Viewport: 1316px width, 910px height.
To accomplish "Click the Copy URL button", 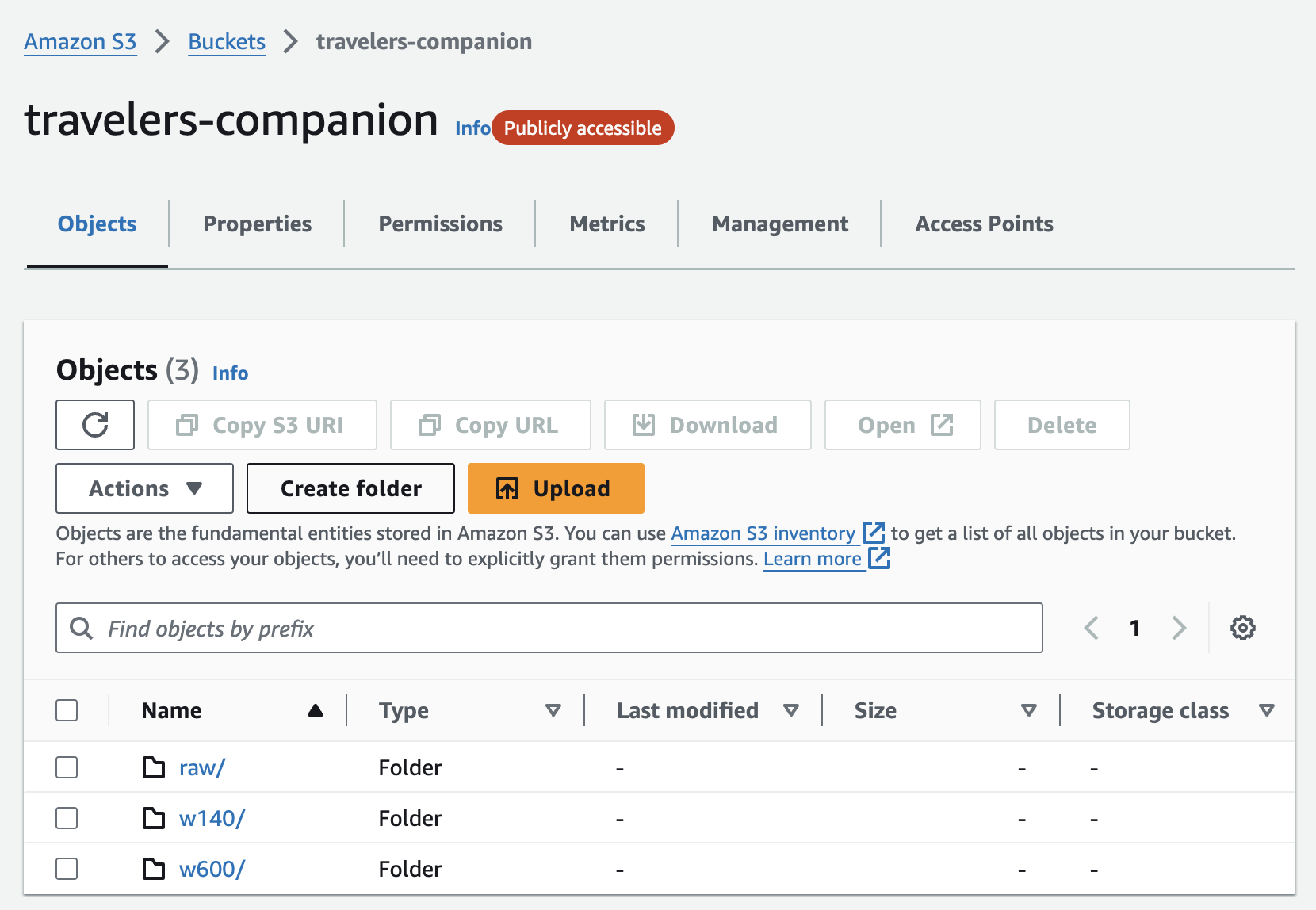I will (x=491, y=425).
